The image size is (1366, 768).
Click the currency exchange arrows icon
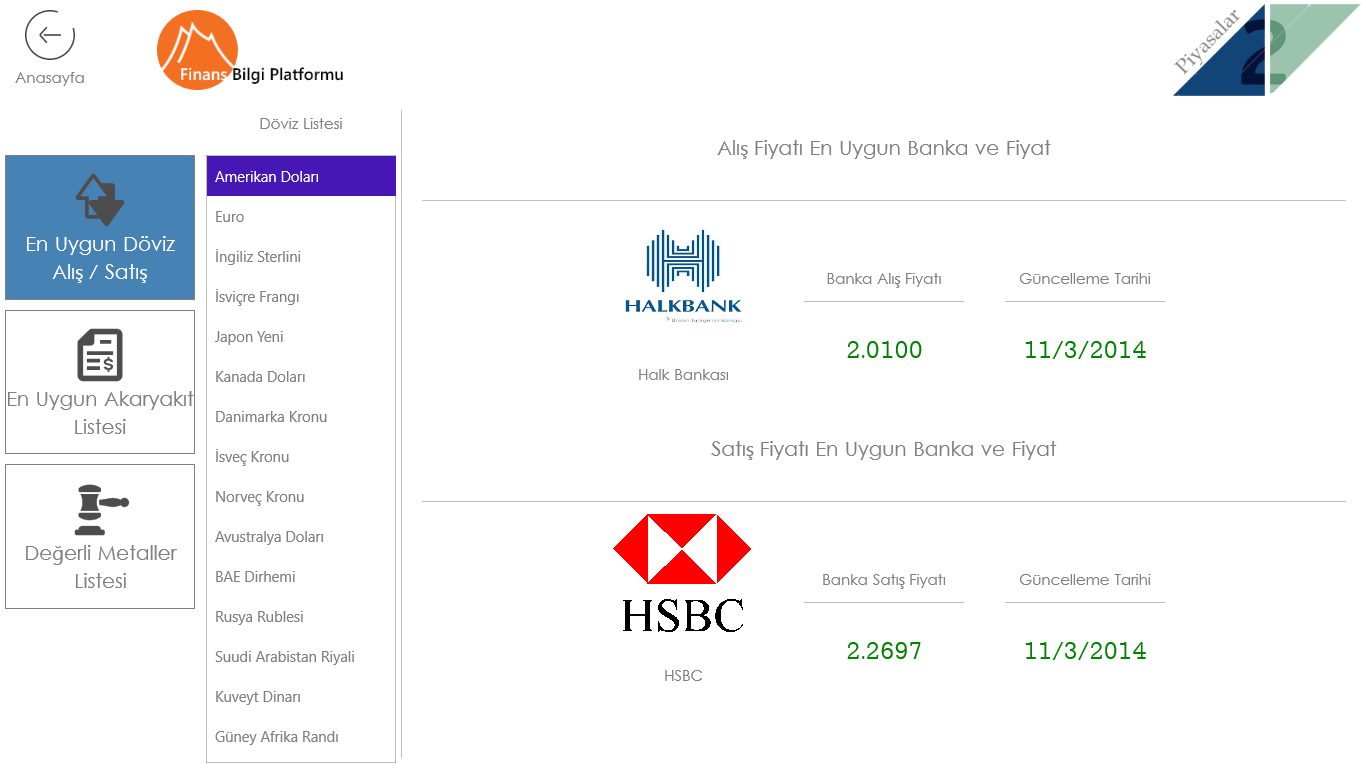click(100, 199)
